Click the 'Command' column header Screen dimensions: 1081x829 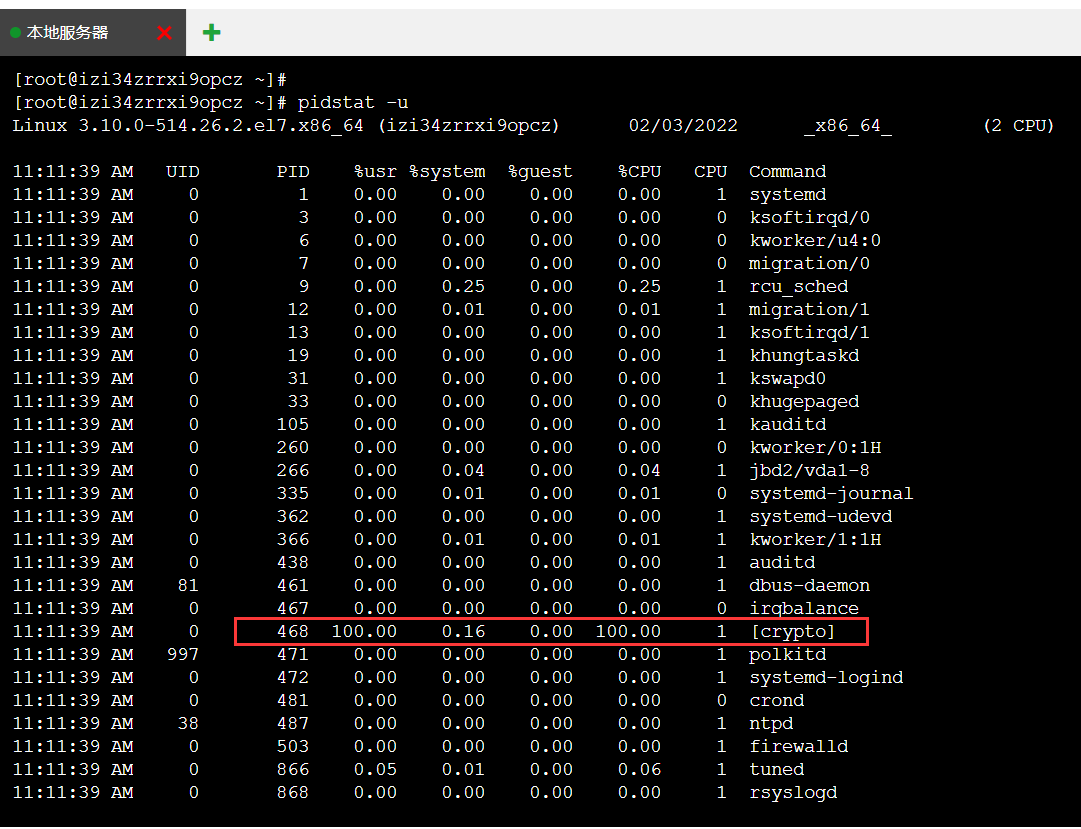pos(788,172)
